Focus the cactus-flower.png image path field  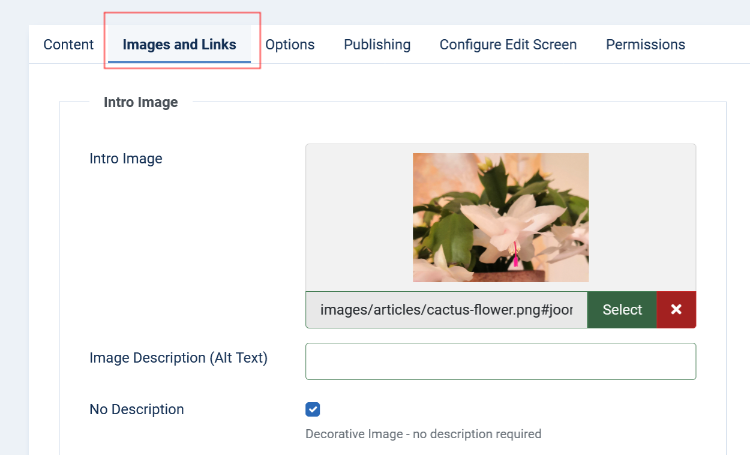[446, 310]
